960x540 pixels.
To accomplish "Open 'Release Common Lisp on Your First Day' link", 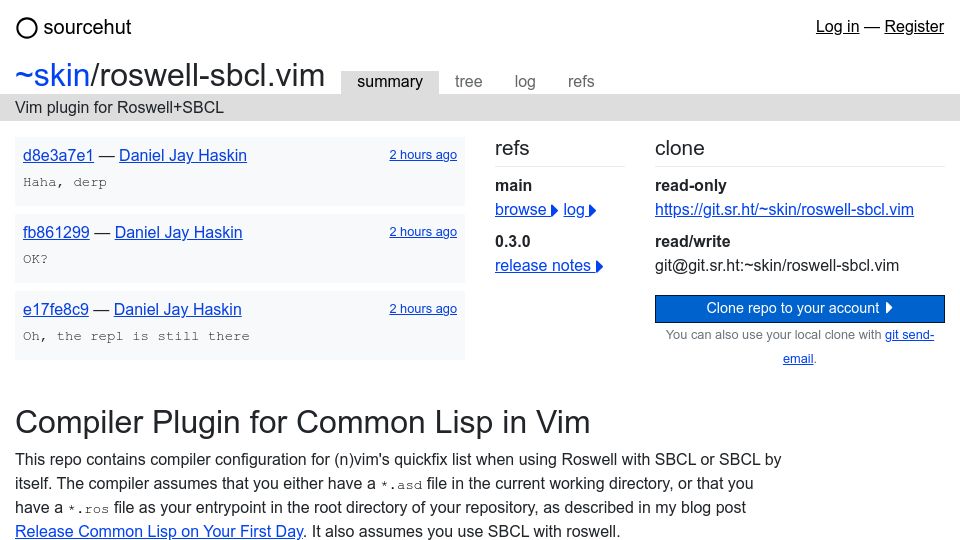I will (159, 531).
